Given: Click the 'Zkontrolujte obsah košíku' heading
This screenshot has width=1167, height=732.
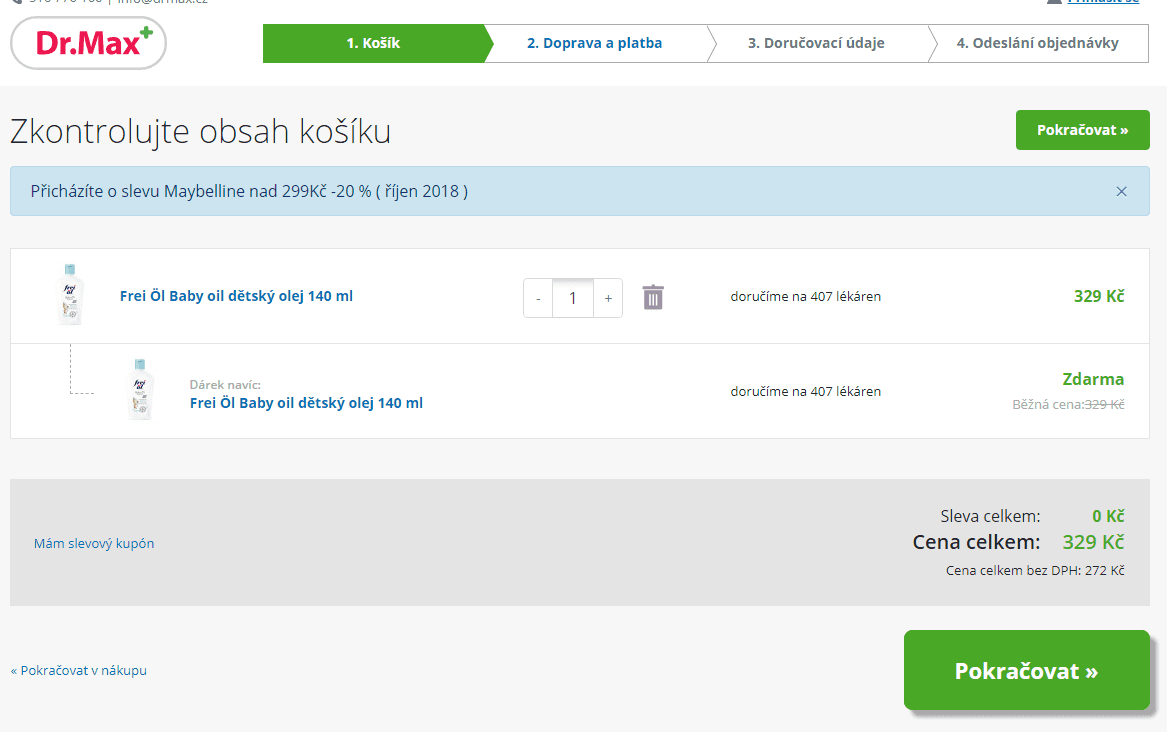Looking at the screenshot, I should pyautogui.click(x=200, y=132).
